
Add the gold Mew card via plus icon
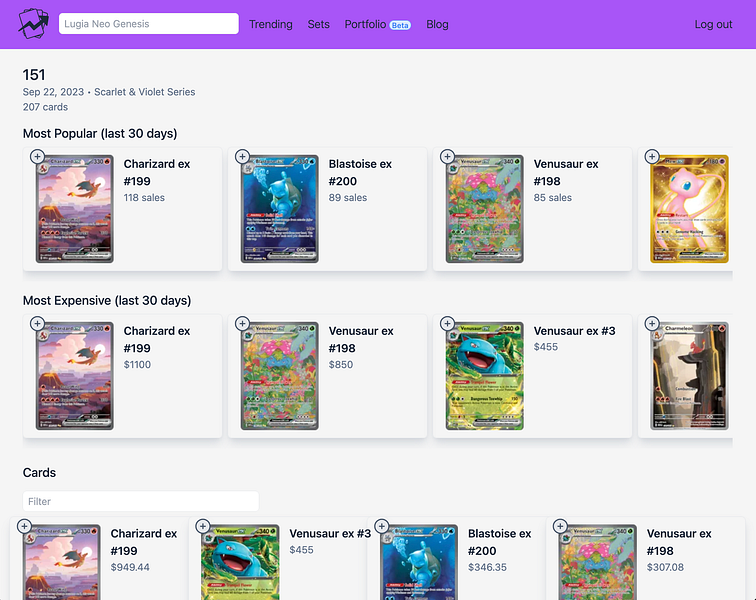pos(652,156)
